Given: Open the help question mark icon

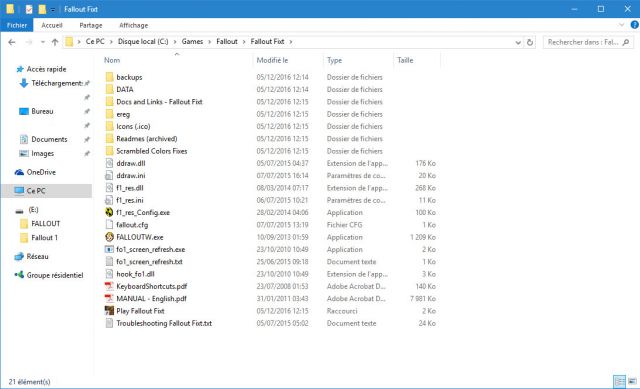Looking at the screenshot, I should (635, 25).
